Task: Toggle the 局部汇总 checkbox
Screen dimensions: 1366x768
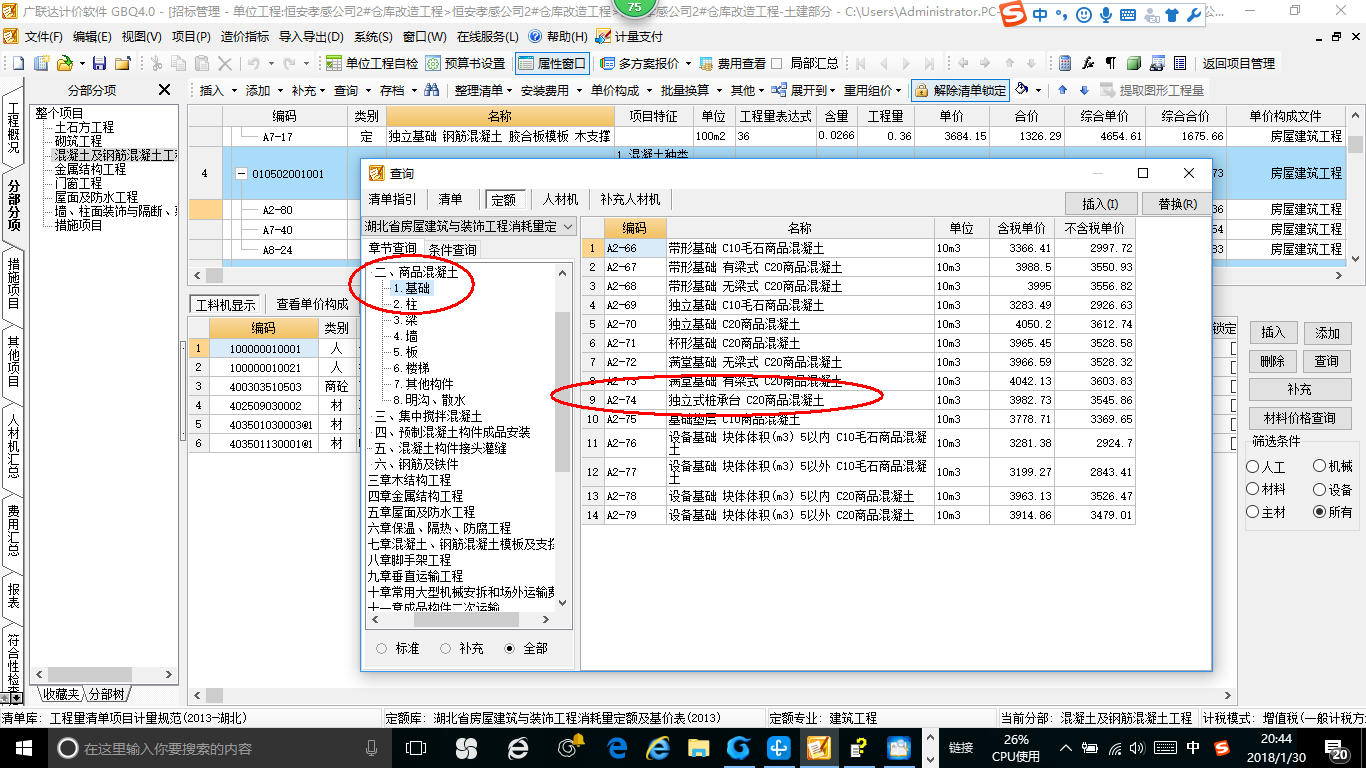Action: [x=776, y=63]
